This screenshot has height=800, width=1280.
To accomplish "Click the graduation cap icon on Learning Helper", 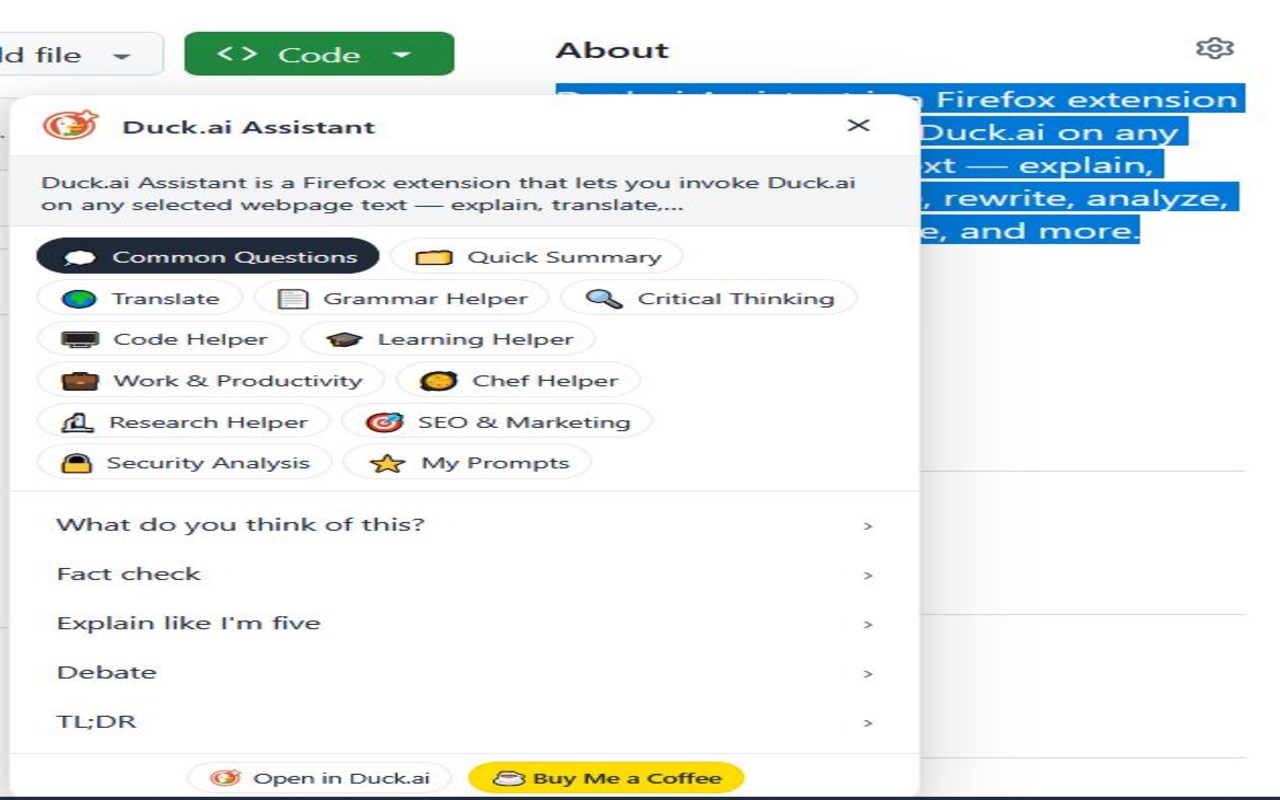I will (x=344, y=340).
